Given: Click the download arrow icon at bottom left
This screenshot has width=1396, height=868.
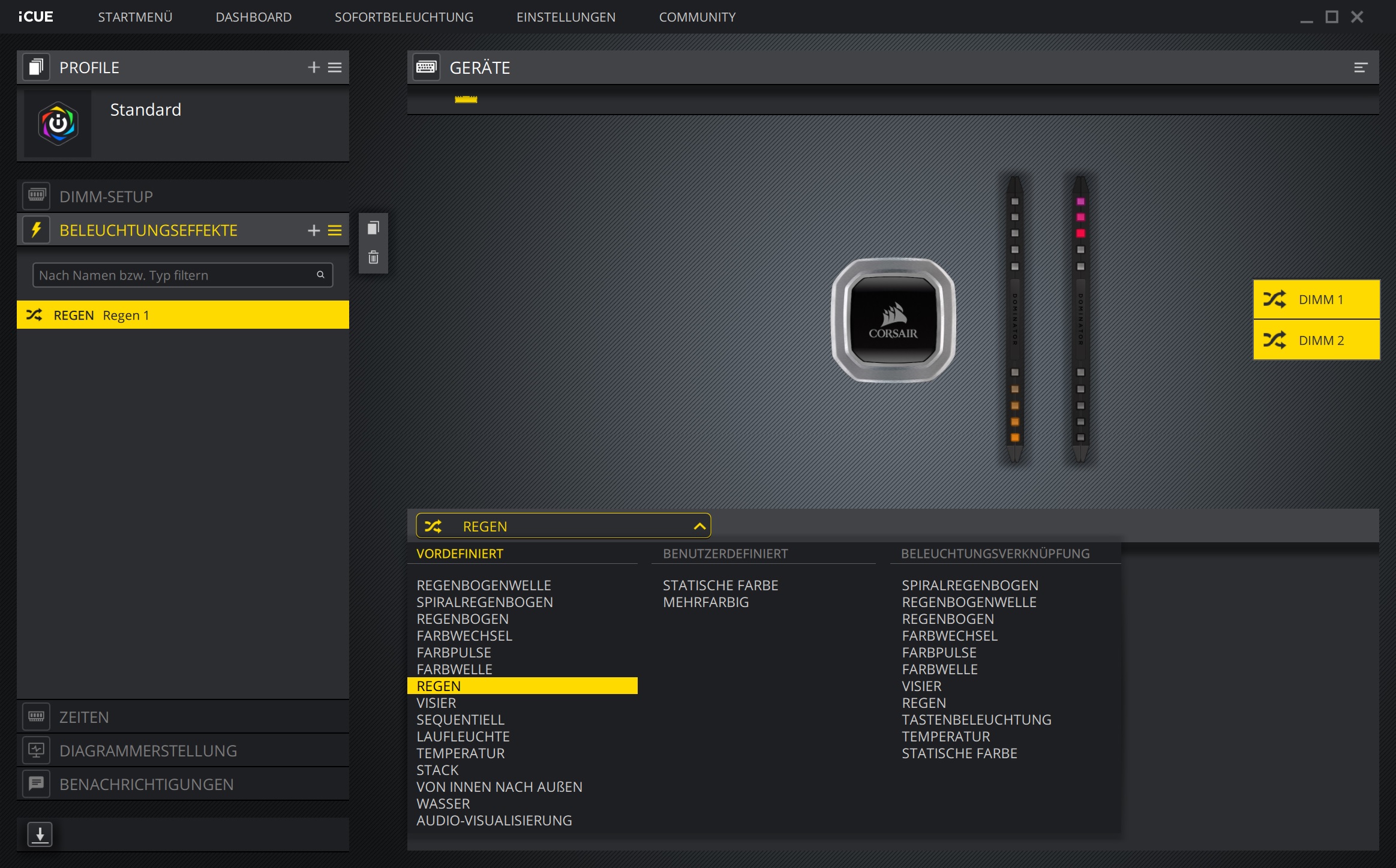Looking at the screenshot, I should click(40, 834).
